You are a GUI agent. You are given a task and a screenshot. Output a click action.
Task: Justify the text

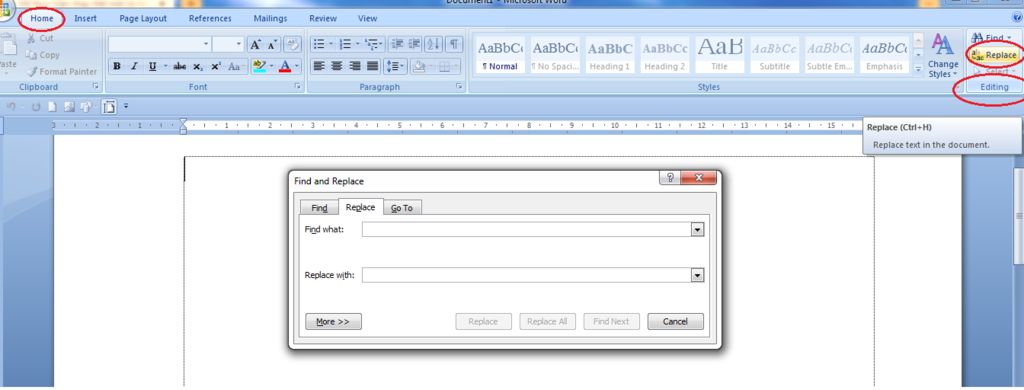(372, 66)
